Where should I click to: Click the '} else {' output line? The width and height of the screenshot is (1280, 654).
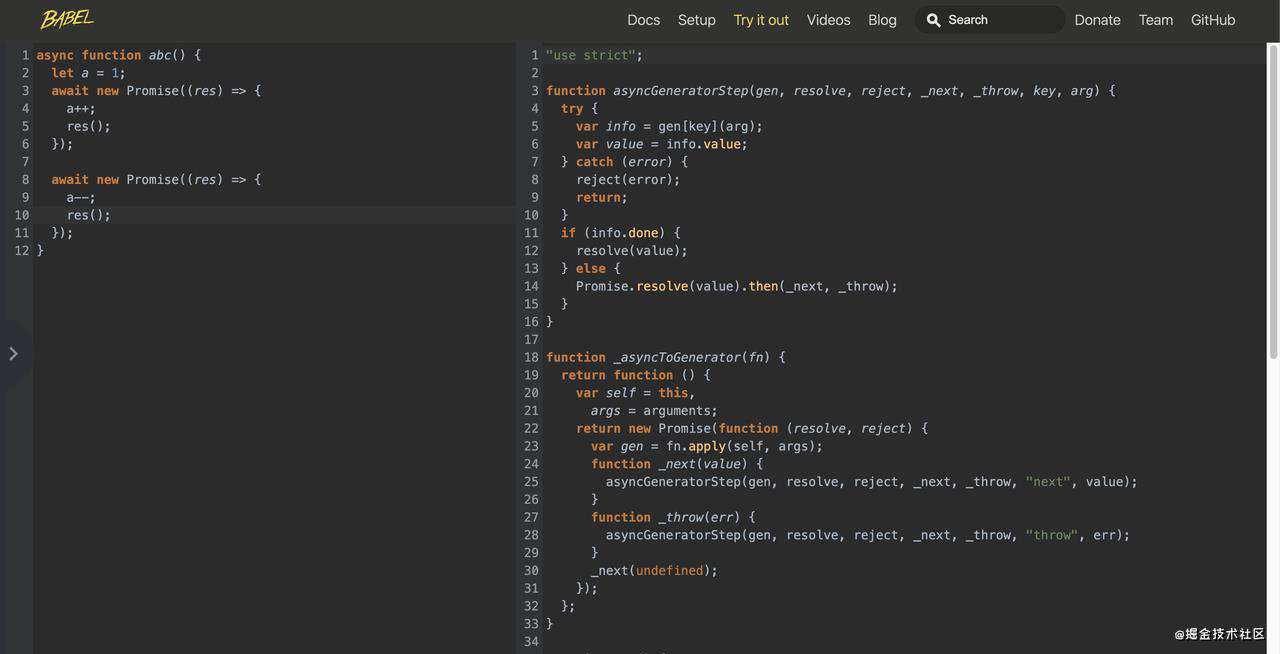click(591, 268)
